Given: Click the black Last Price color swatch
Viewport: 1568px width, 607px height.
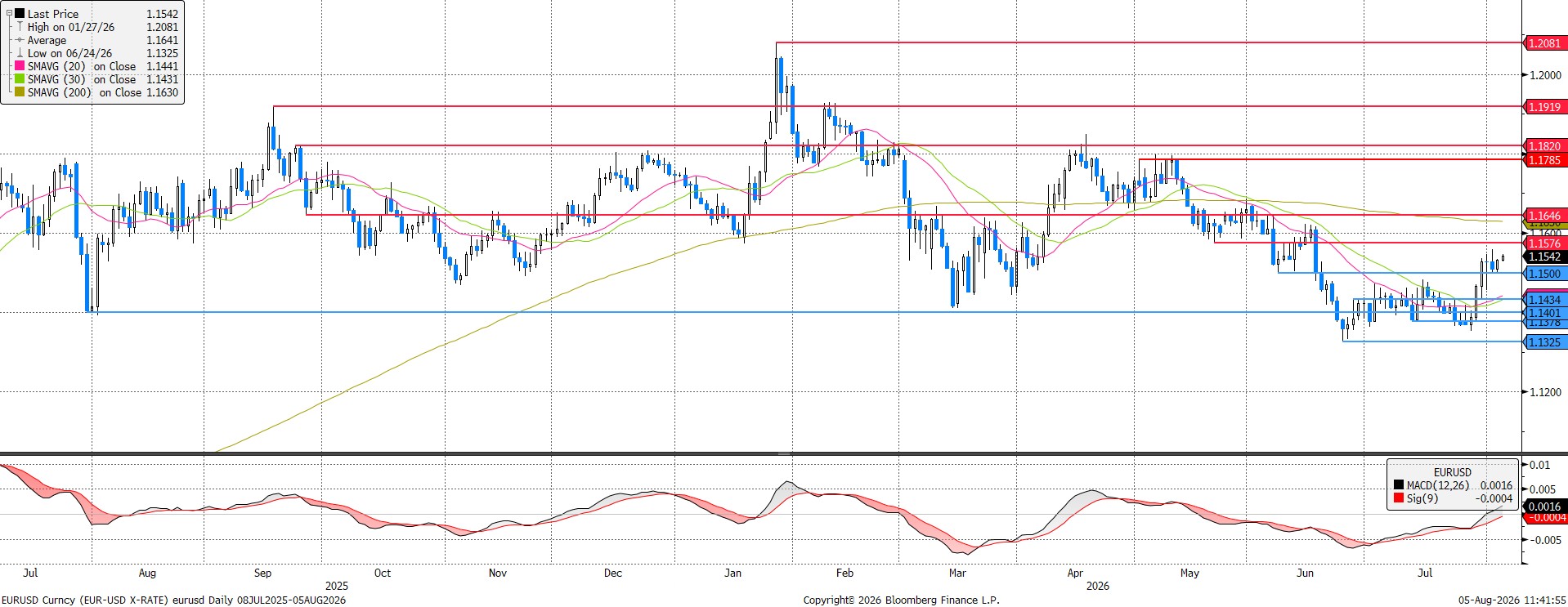Looking at the screenshot, I should tap(20, 13).
